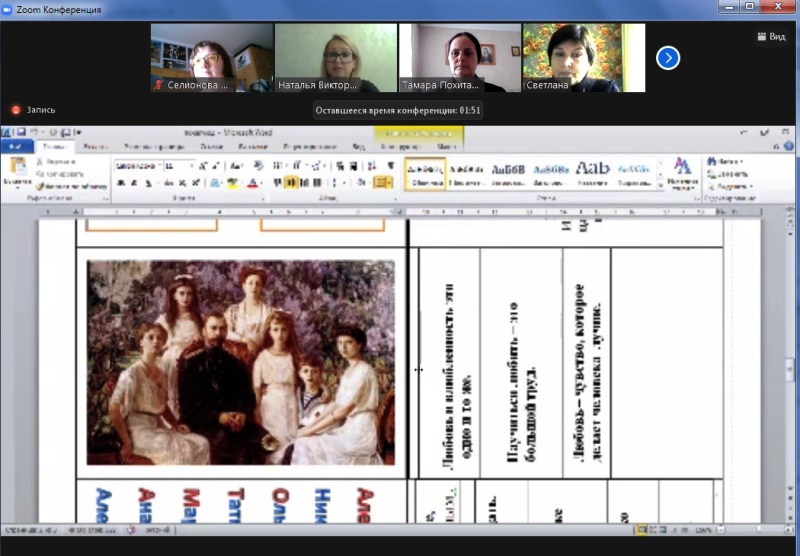Image resolution: width=800 pixels, height=556 pixels.
Task: Toggle the highlighted Center alignment
Action: coord(292,183)
